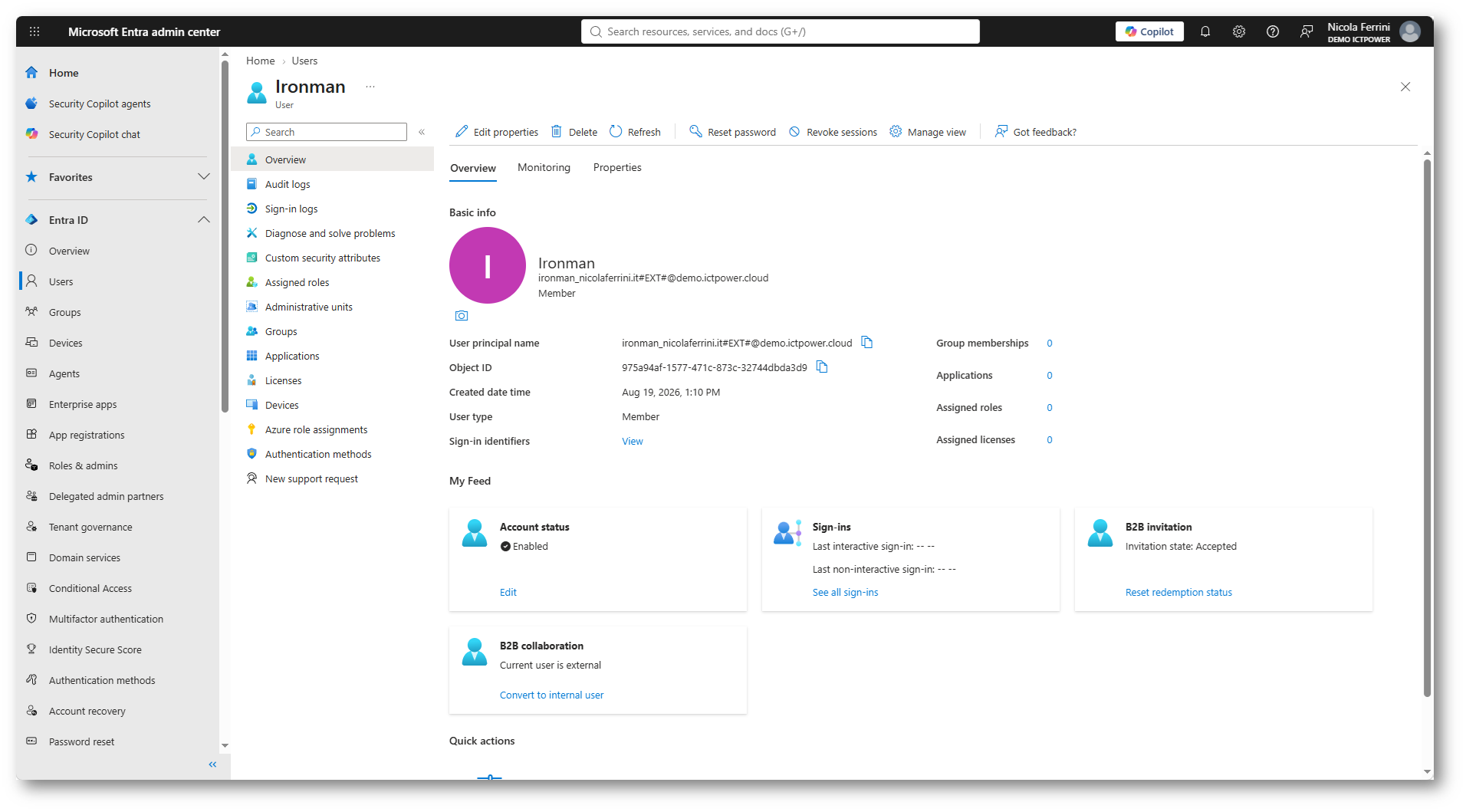1466x812 pixels.
Task: Collapse the user menu with double chevron
Action: 422,132
